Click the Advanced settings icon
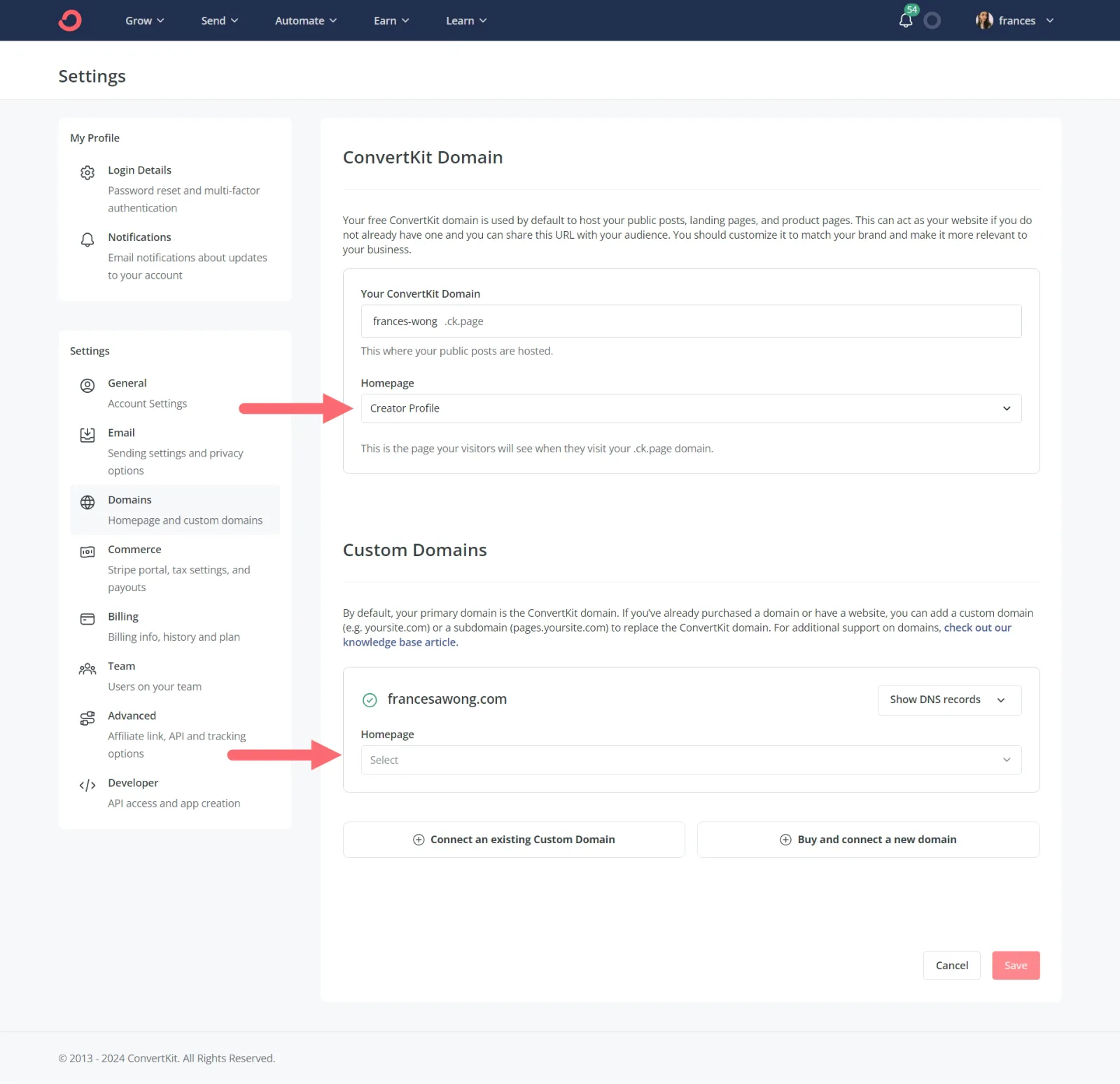1120x1084 pixels. click(x=87, y=718)
